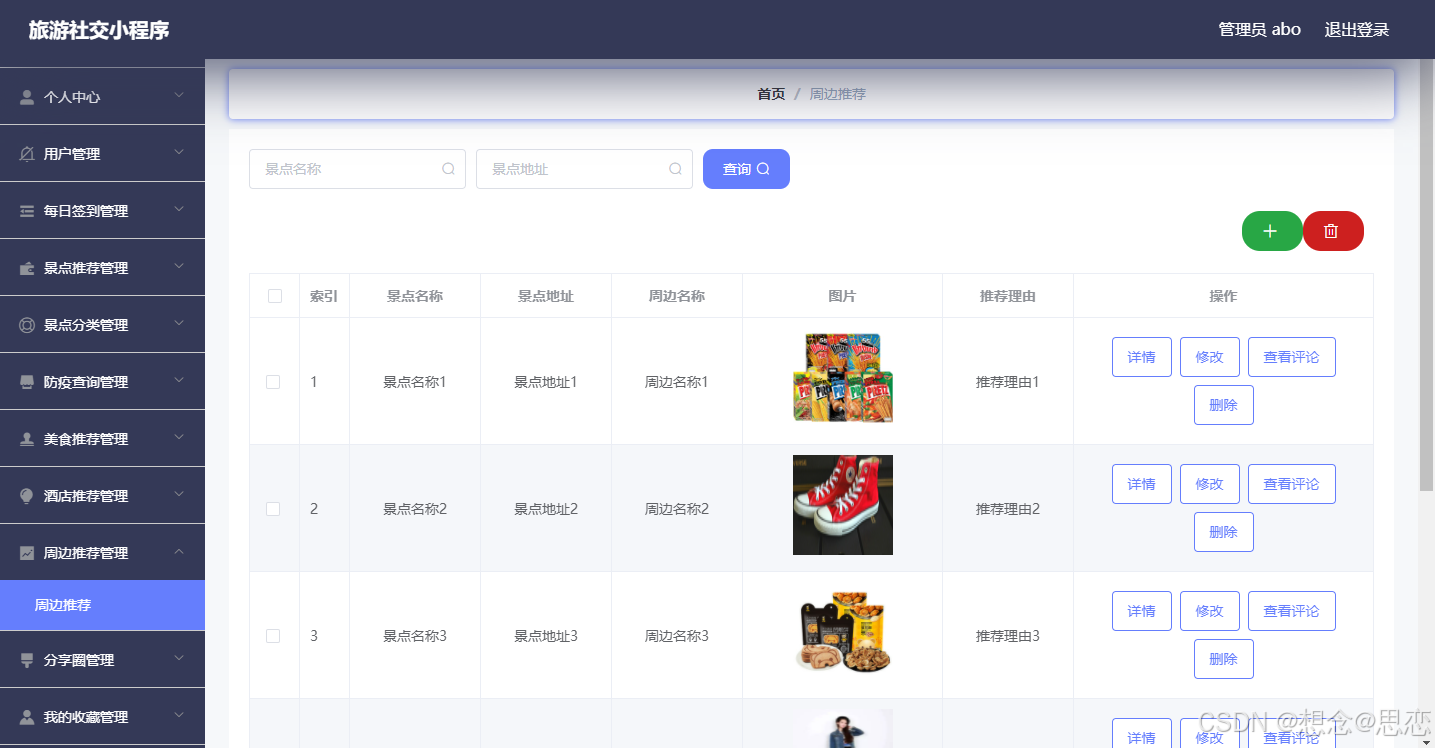1435x748 pixels.
Task: Click 退出登录 to log out
Action: pyautogui.click(x=1357, y=30)
